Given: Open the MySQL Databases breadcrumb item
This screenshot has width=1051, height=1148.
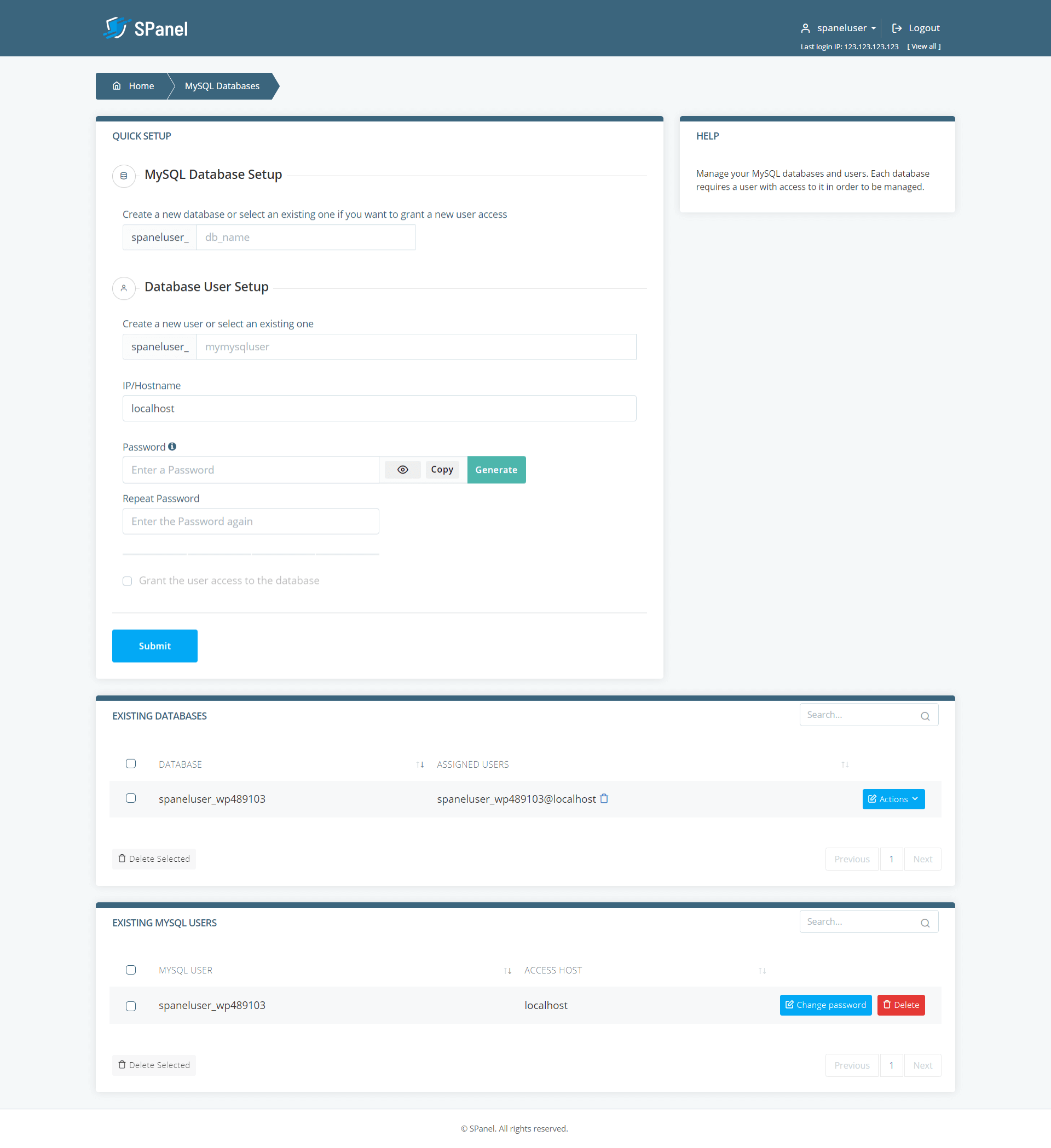Looking at the screenshot, I should pos(222,86).
